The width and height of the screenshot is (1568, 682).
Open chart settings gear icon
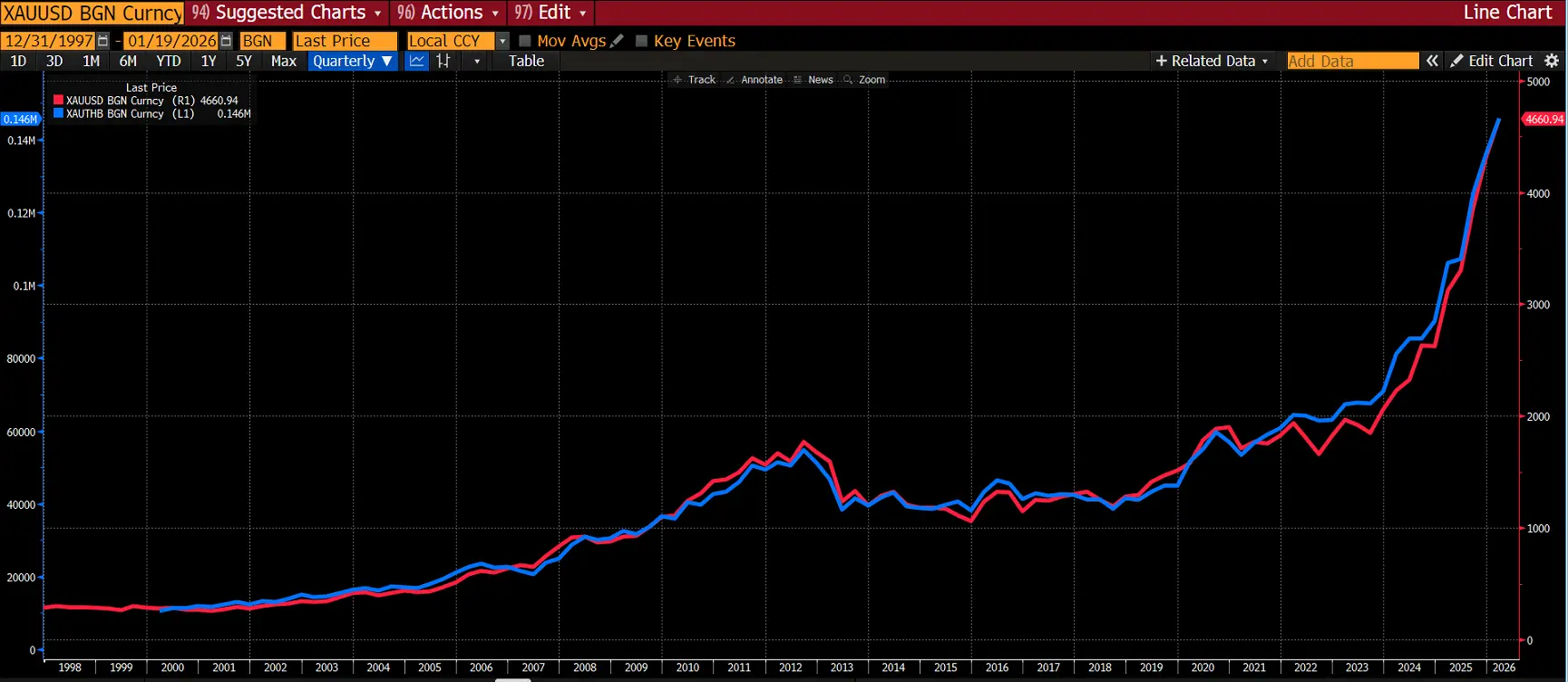point(1552,61)
